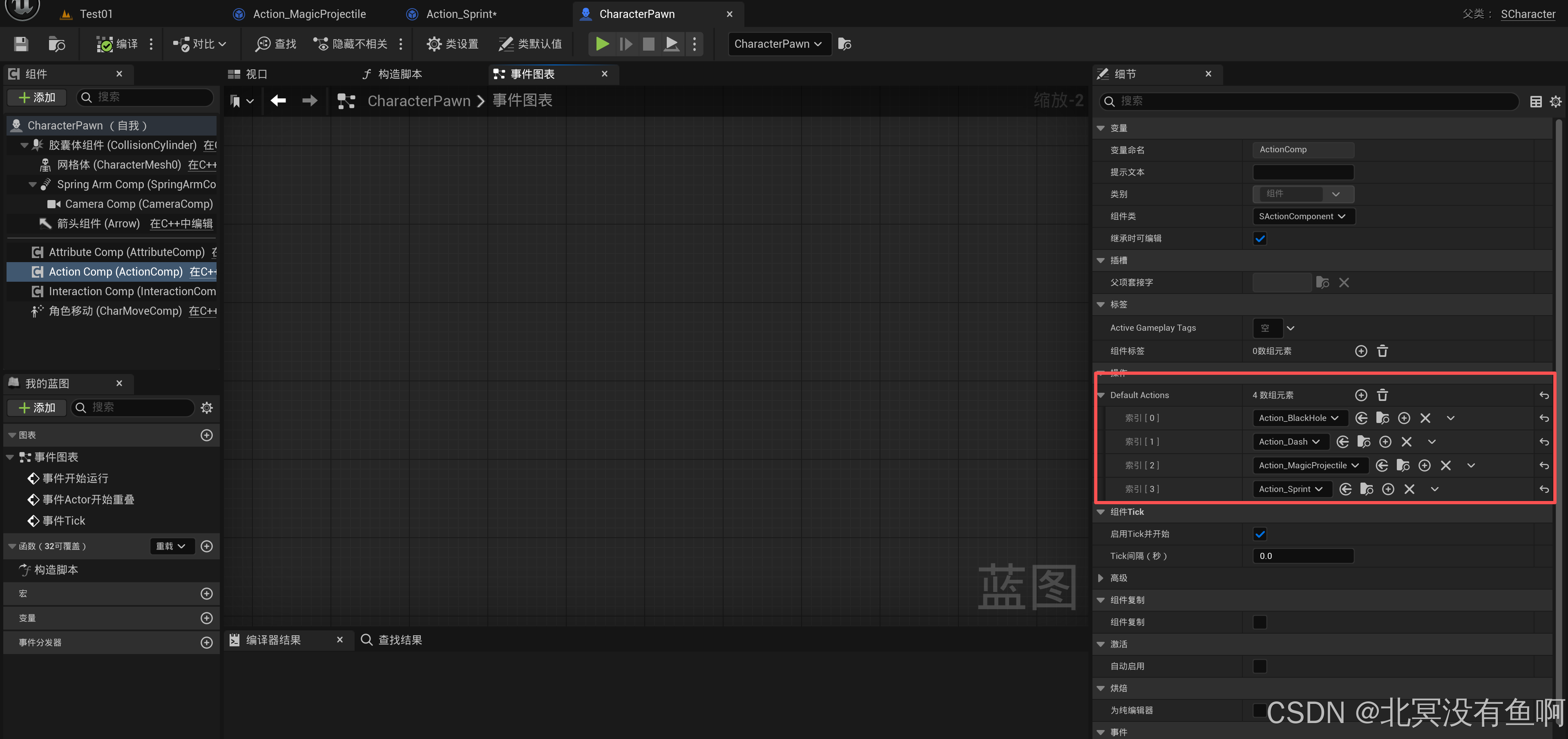Browse to Action_Dash asset in content browser
The height and width of the screenshot is (739, 1568).
(1363, 442)
